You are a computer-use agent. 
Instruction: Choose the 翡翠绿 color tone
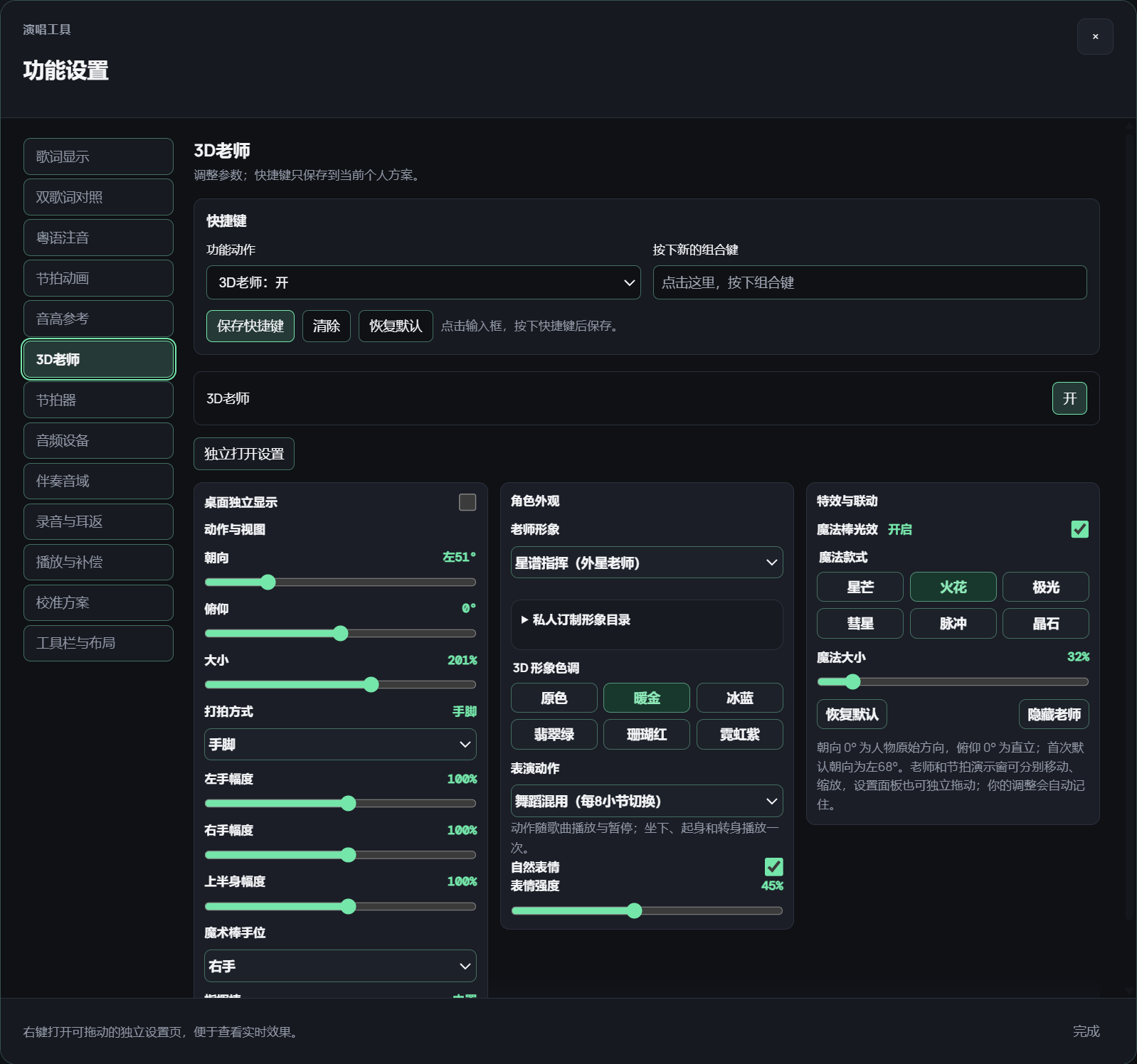[x=554, y=735]
